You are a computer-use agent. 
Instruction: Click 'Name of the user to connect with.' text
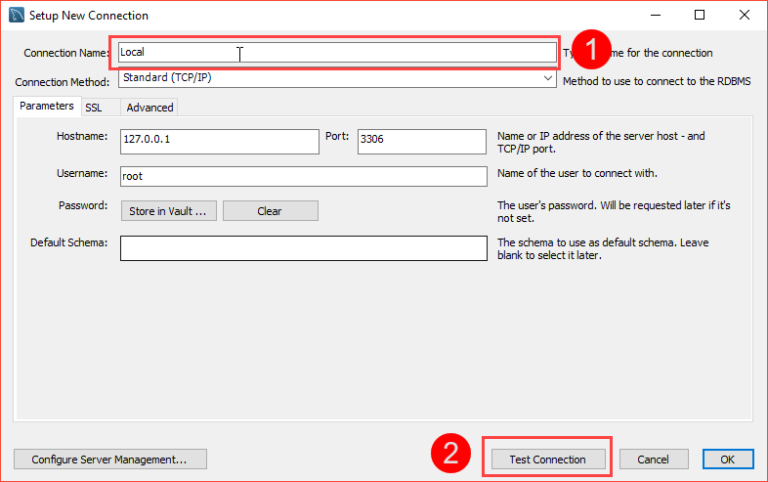tap(577, 173)
